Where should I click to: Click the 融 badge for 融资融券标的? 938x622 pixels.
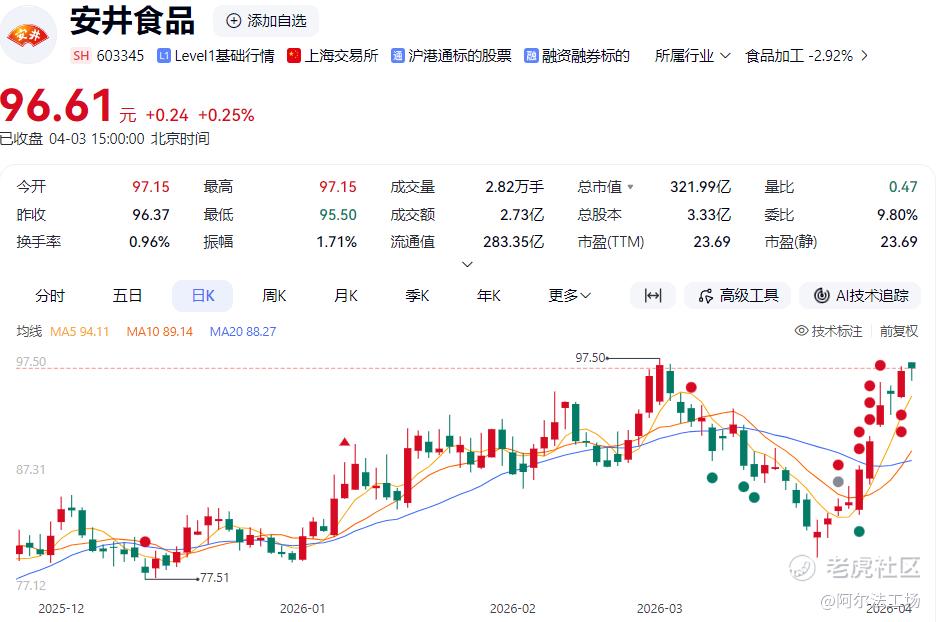[531, 56]
